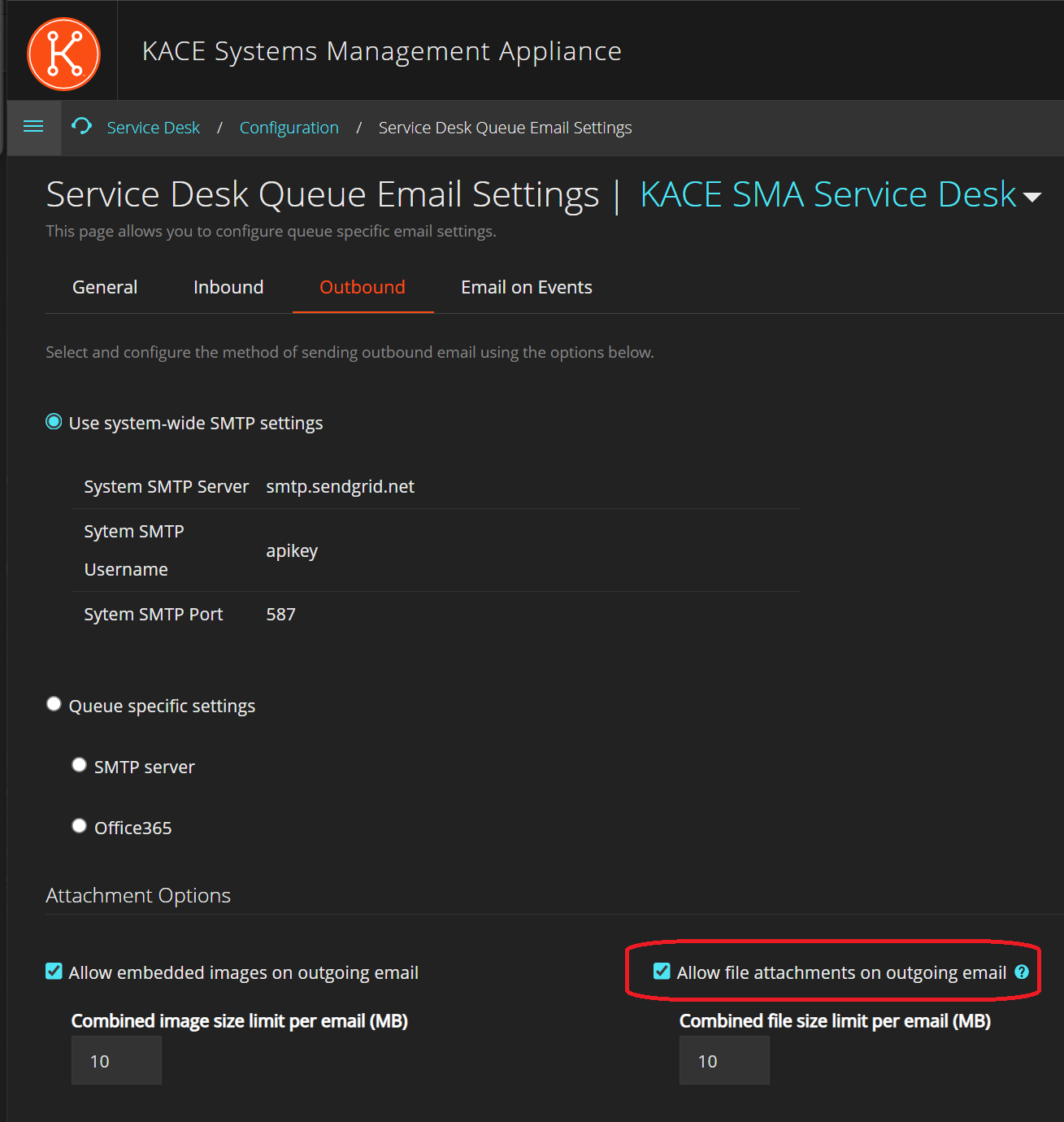Select the Office365 option
This screenshot has height=1122, width=1064.
click(79, 825)
